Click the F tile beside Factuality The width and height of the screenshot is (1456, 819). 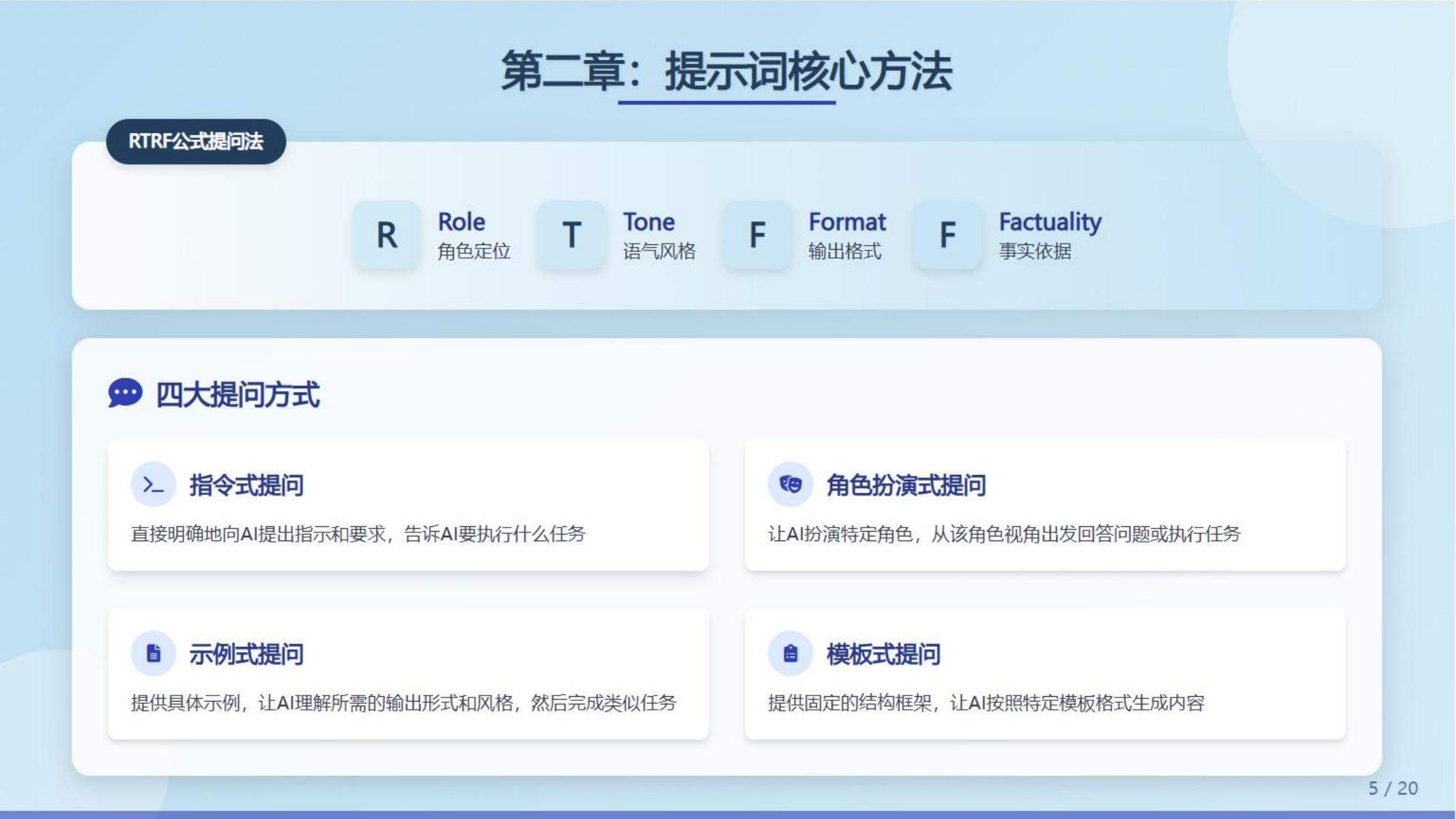pos(947,235)
